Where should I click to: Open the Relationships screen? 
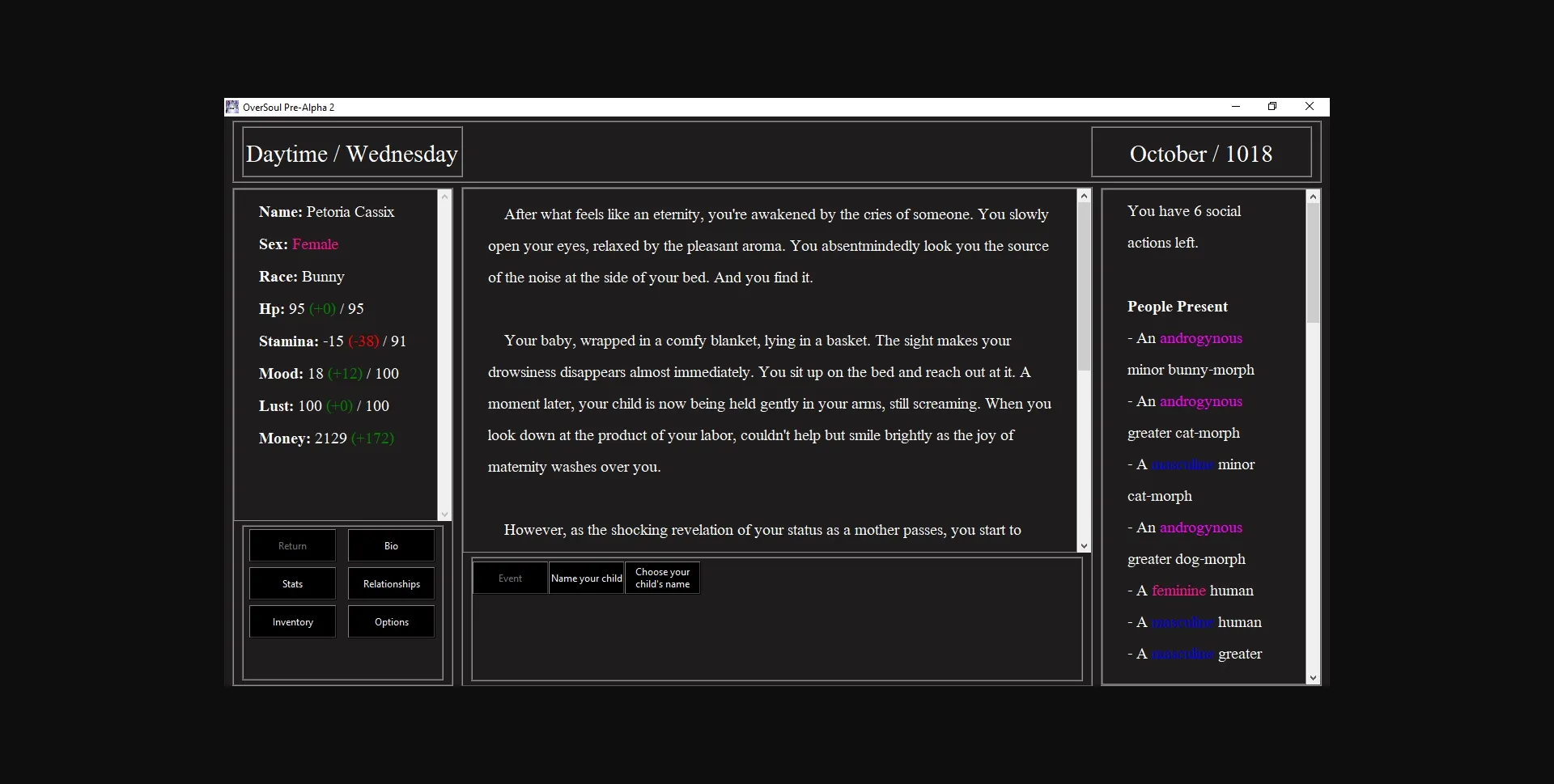[x=391, y=583]
